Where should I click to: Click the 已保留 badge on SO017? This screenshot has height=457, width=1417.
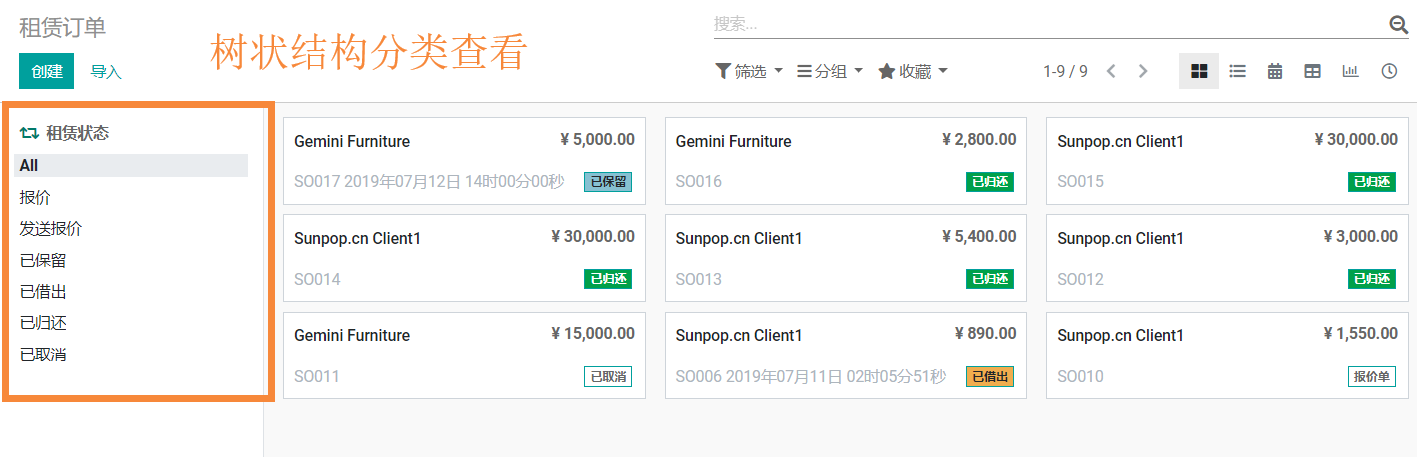click(608, 182)
